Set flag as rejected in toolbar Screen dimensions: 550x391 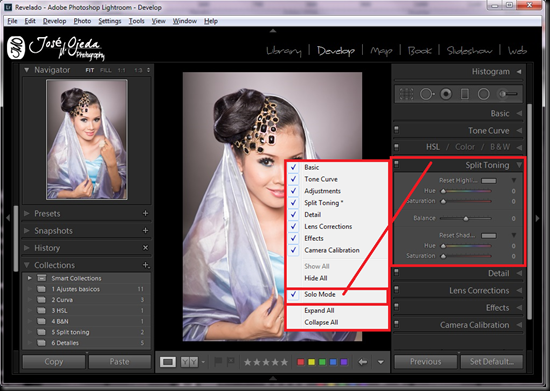[230, 362]
